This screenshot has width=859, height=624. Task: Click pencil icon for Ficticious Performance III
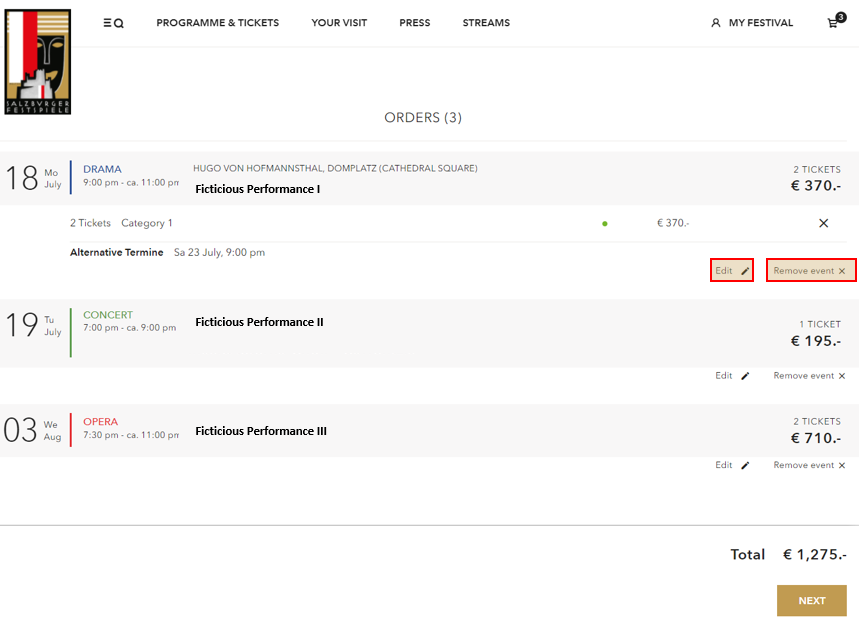coord(745,465)
